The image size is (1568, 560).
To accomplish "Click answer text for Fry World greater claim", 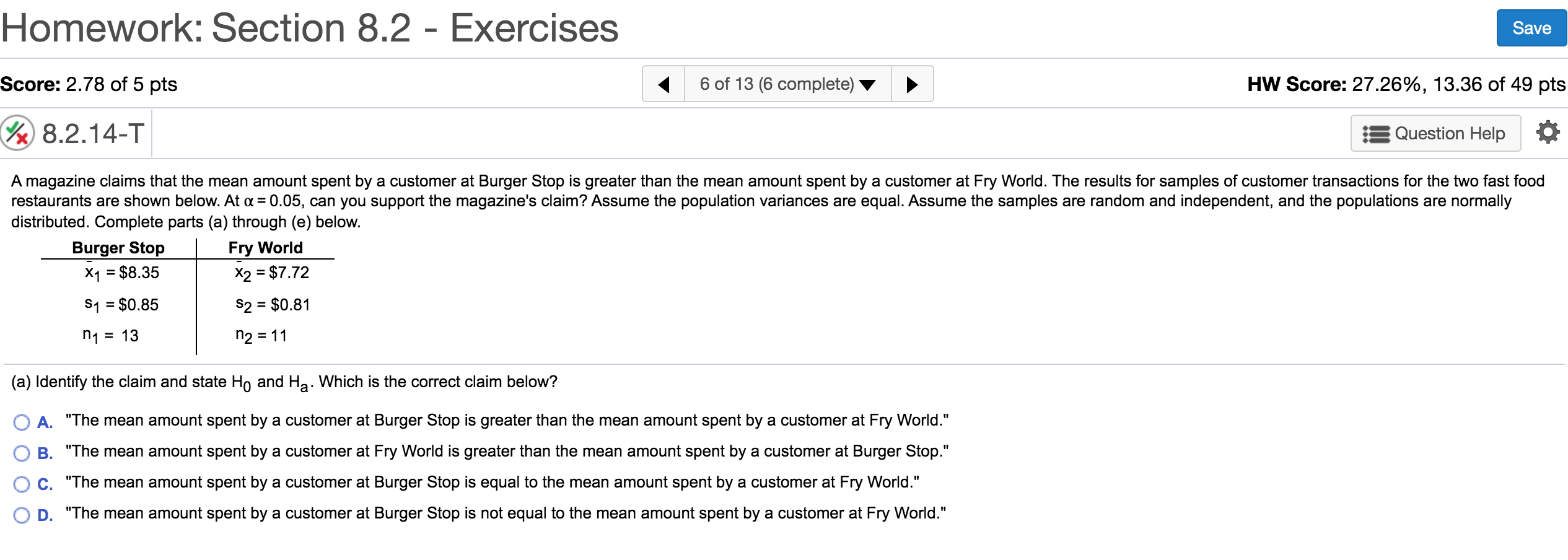I will (506, 452).
